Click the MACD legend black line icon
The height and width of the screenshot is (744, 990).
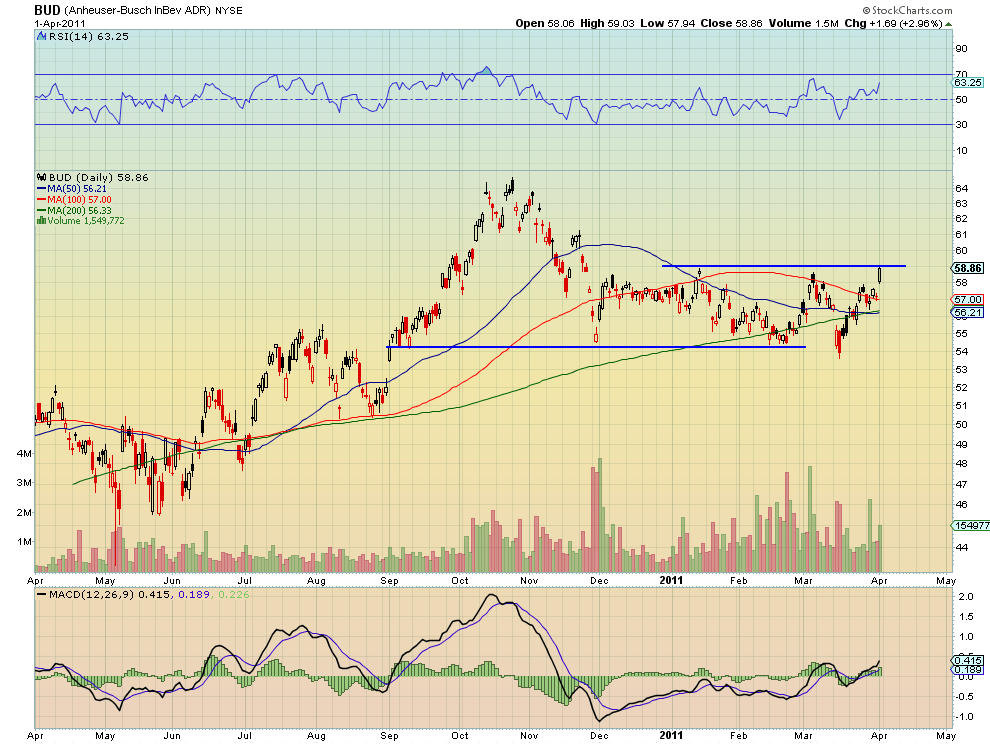42,594
